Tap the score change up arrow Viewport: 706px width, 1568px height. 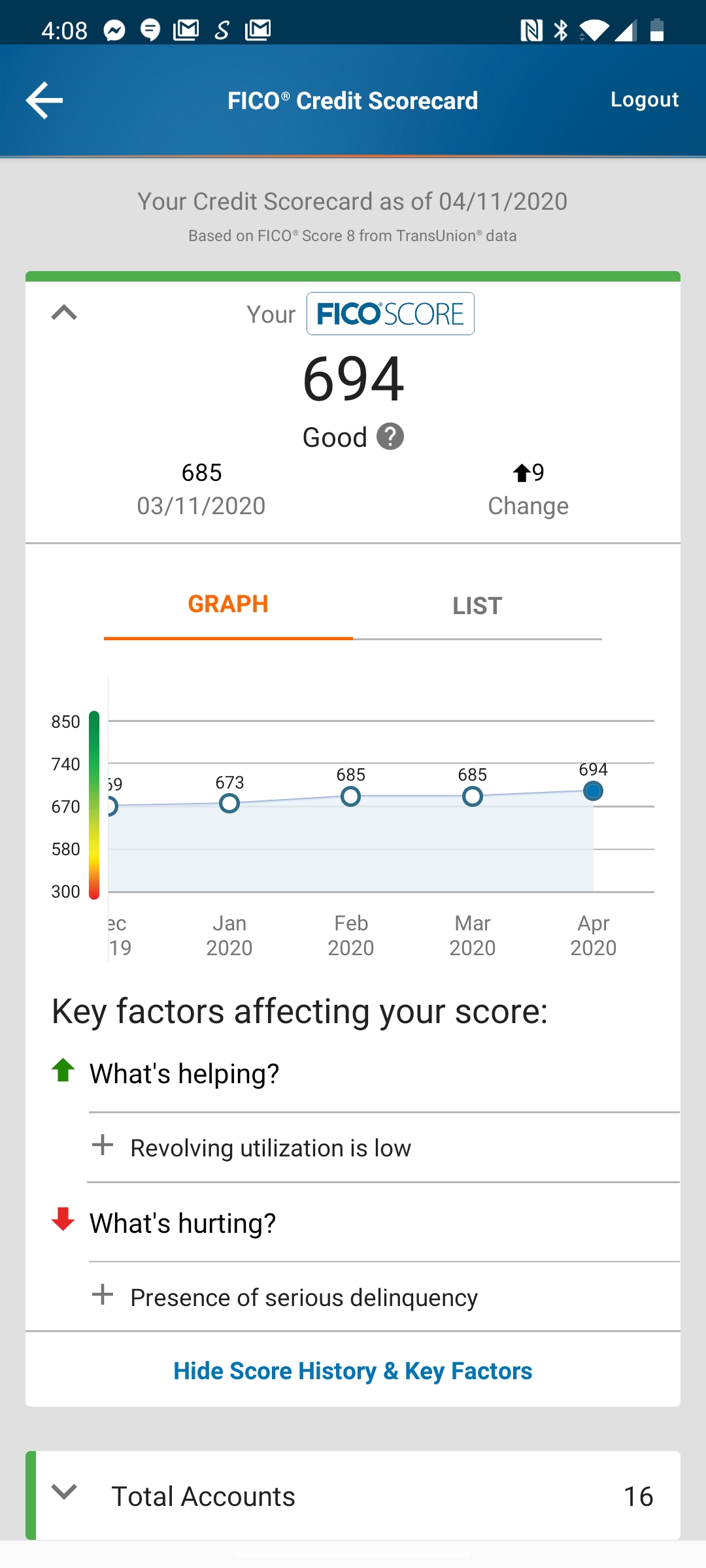pyautogui.click(x=521, y=473)
